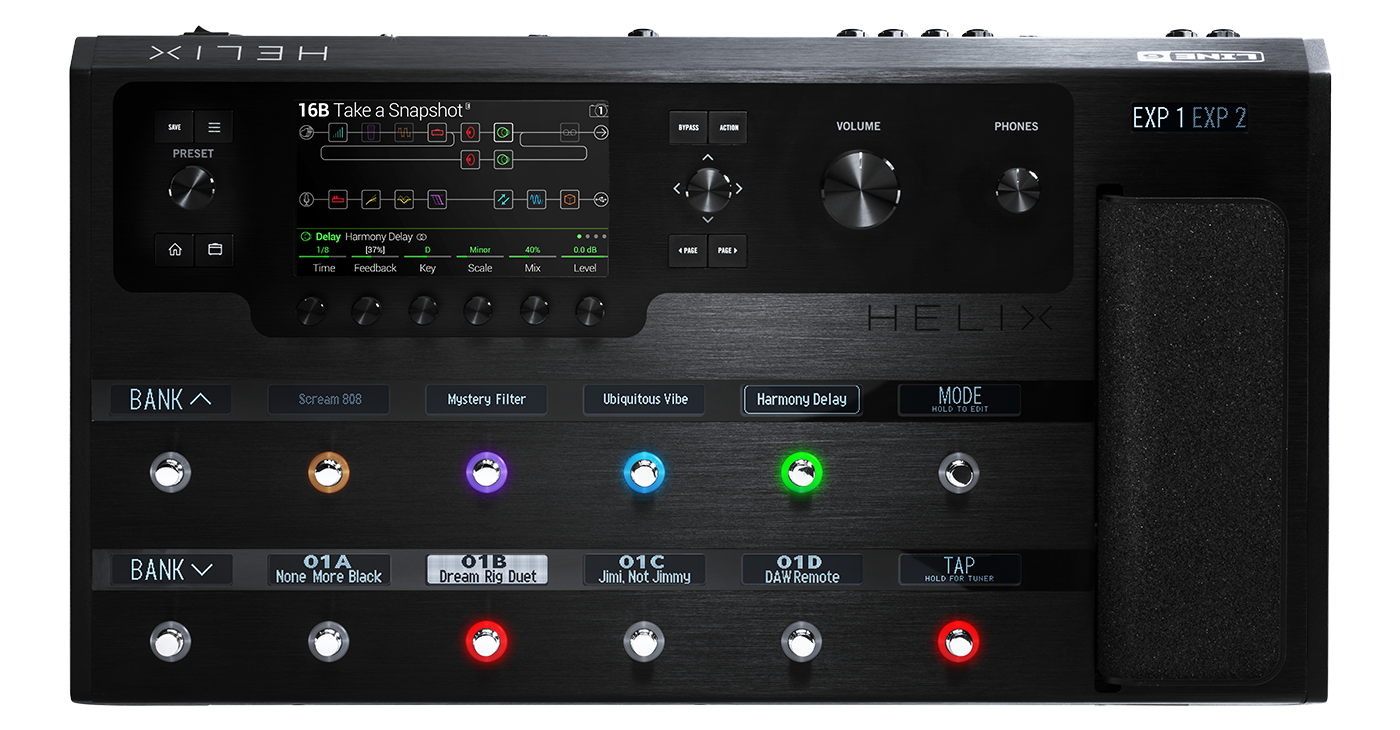Click the large VOLUME knob
Screen dimensions: 1400x730
pyautogui.click(x=860, y=188)
